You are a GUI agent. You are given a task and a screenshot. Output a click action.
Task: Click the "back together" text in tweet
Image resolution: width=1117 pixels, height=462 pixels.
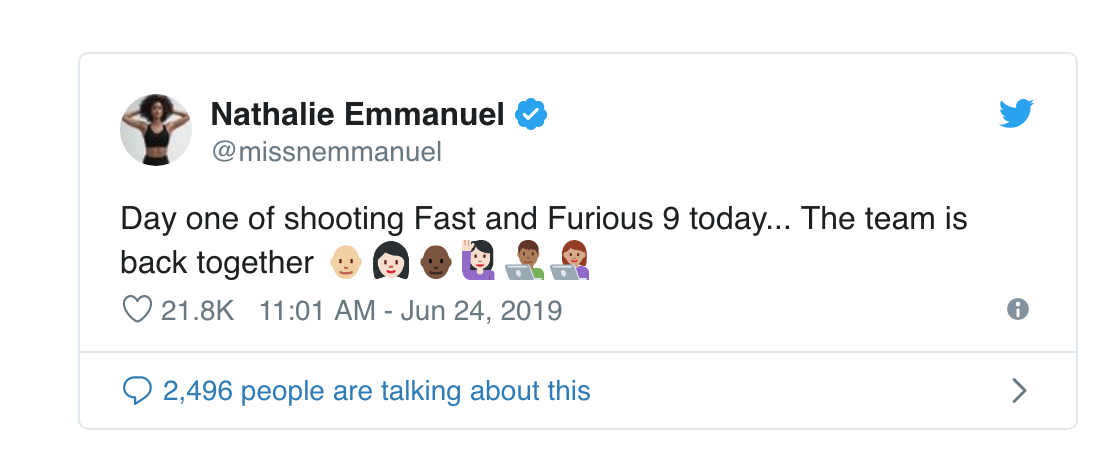pos(217,263)
